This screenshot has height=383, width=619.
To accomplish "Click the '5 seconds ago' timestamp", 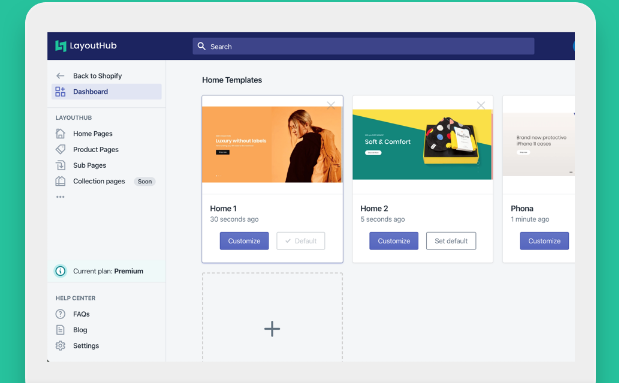I will coord(383,219).
